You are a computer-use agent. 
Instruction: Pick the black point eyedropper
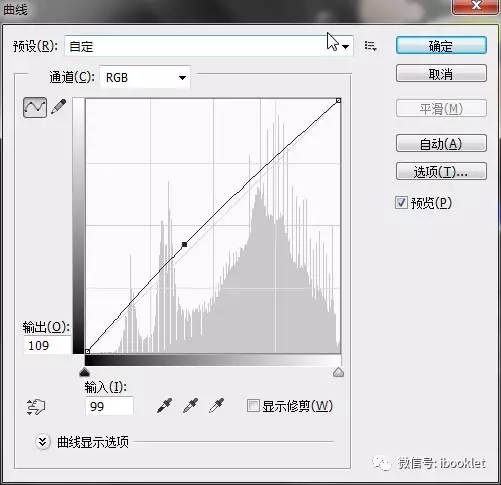click(x=165, y=406)
